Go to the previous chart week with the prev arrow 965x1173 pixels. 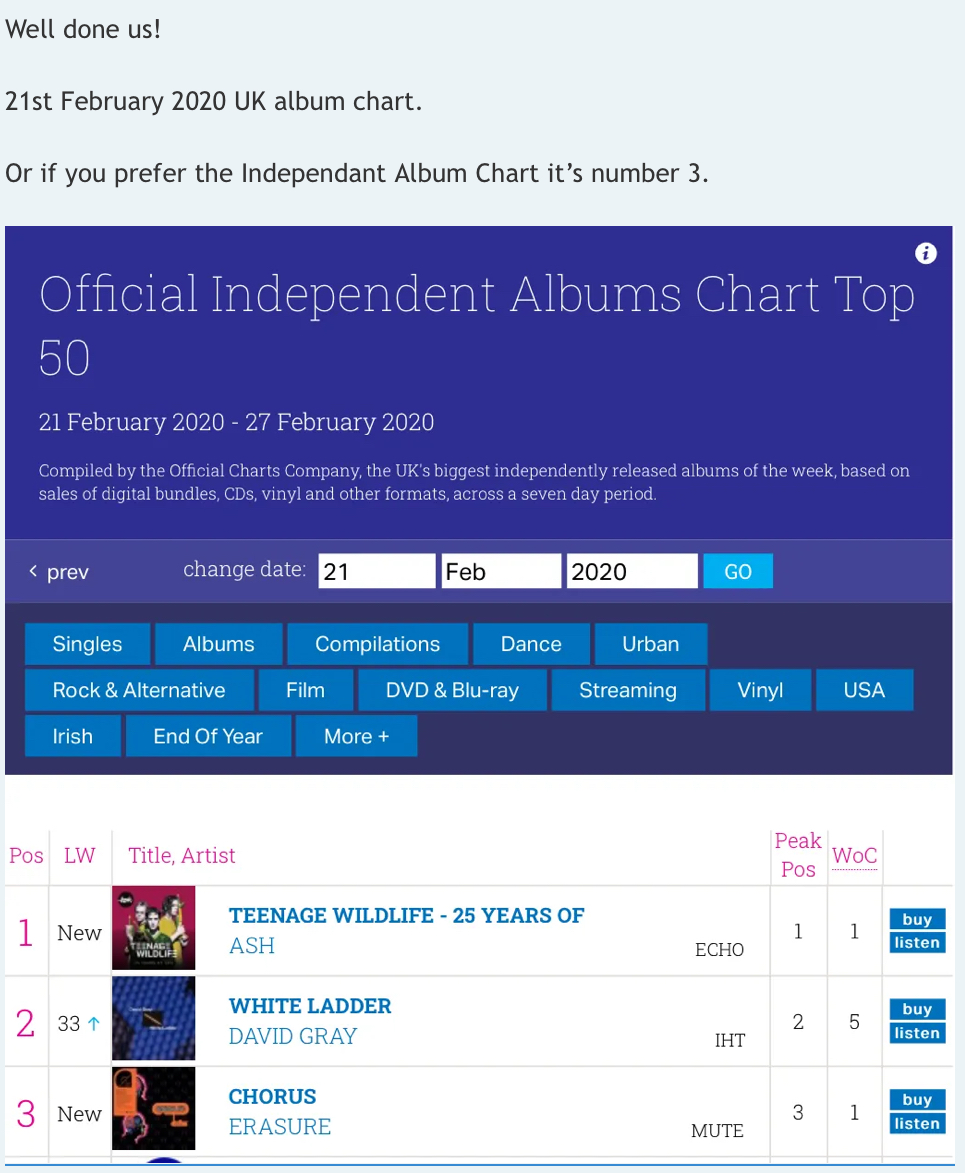[x=59, y=572]
